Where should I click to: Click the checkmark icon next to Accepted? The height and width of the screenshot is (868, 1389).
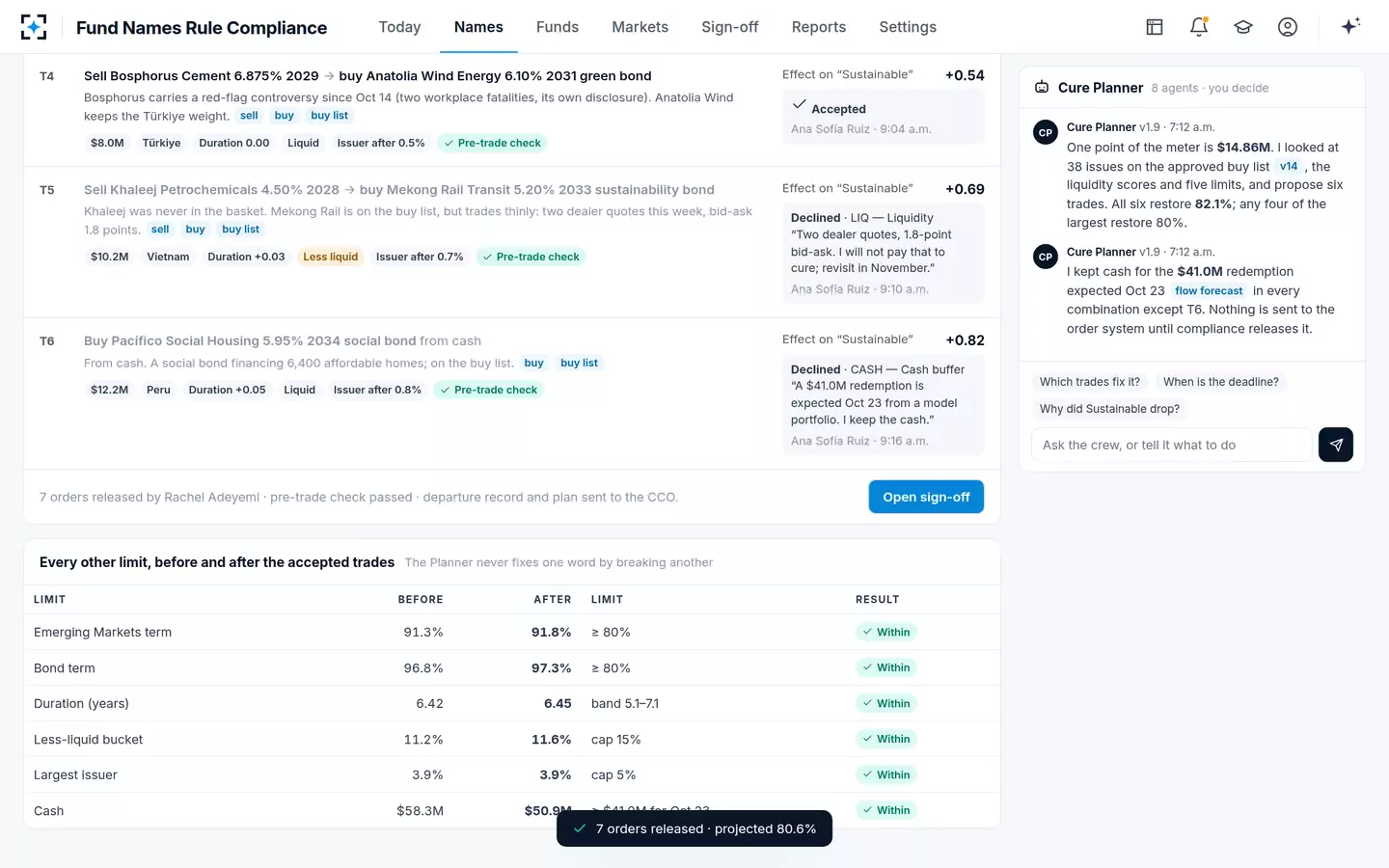(x=799, y=104)
